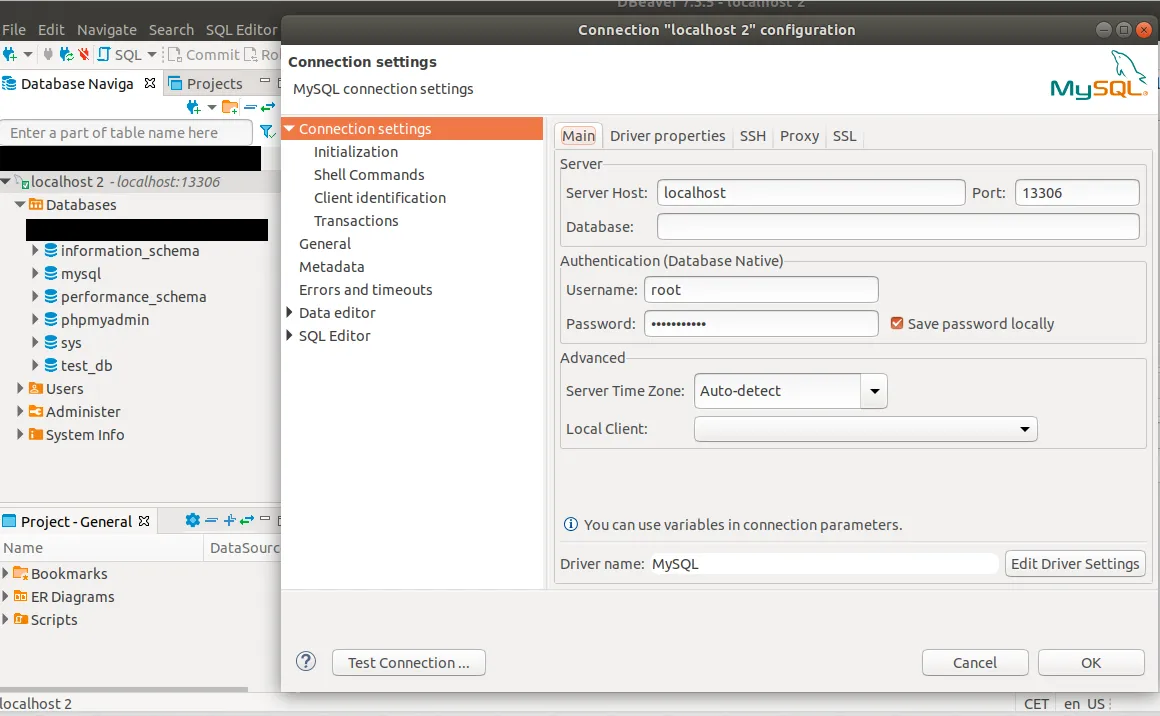This screenshot has width=1160, height=716.
Task: Open dropdown arrow beside Navigator's New Connection icon
Action: click(x=212, y=108)
